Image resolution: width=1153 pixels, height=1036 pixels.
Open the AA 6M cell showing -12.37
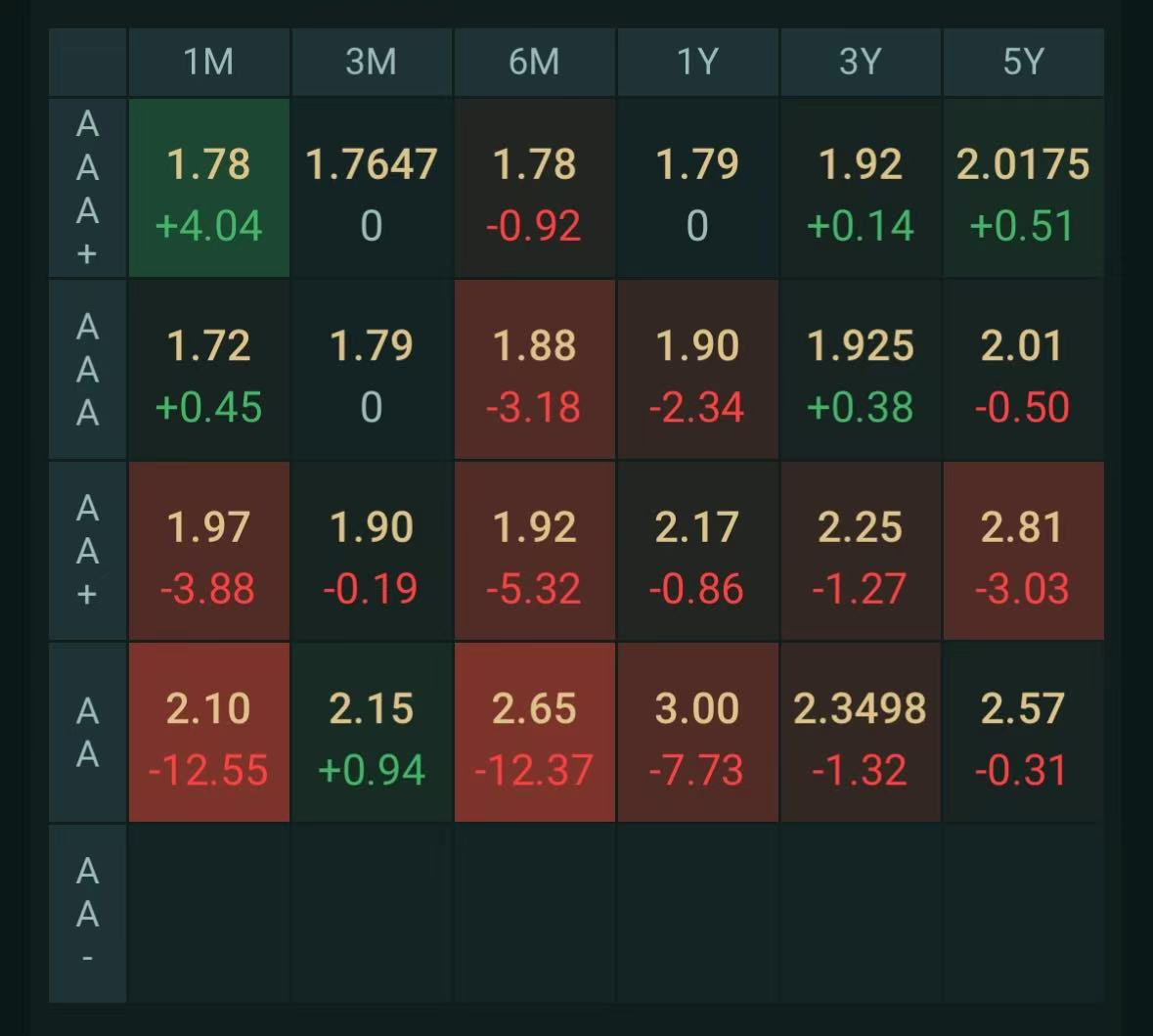[x=535, y=732]
